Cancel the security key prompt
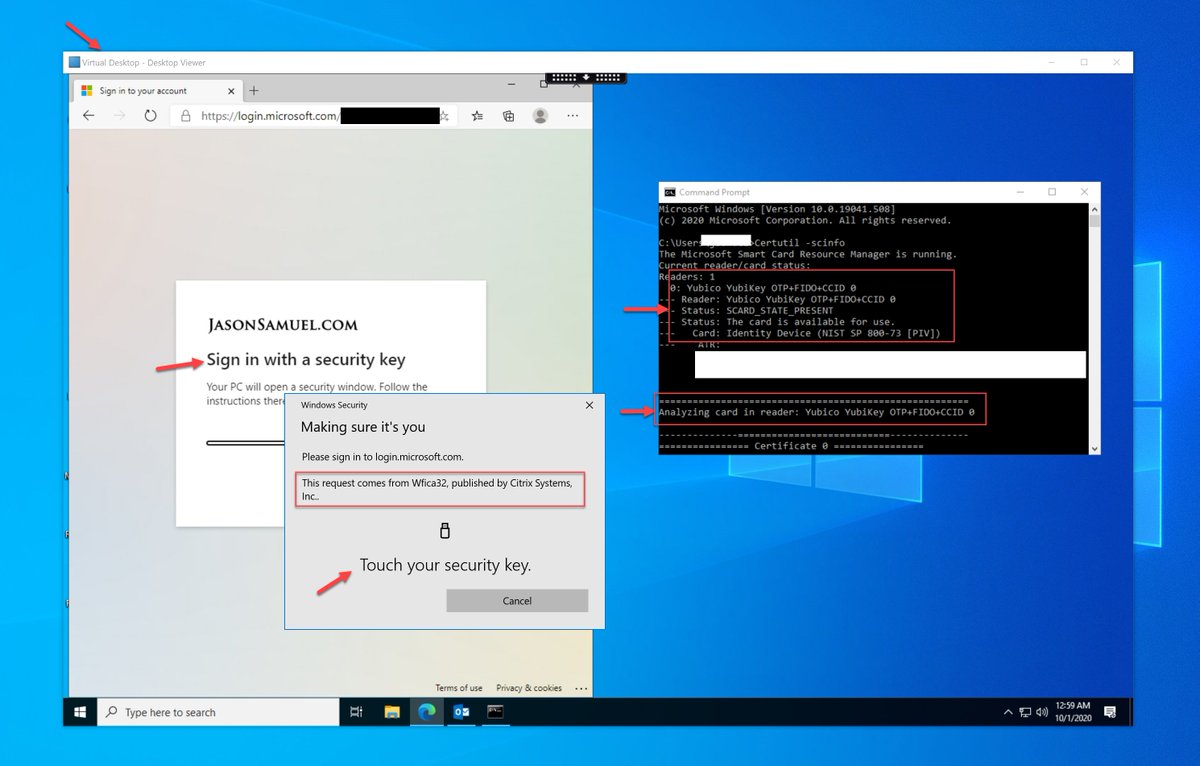Viewport: 1200px width, 766px height. 517,600
